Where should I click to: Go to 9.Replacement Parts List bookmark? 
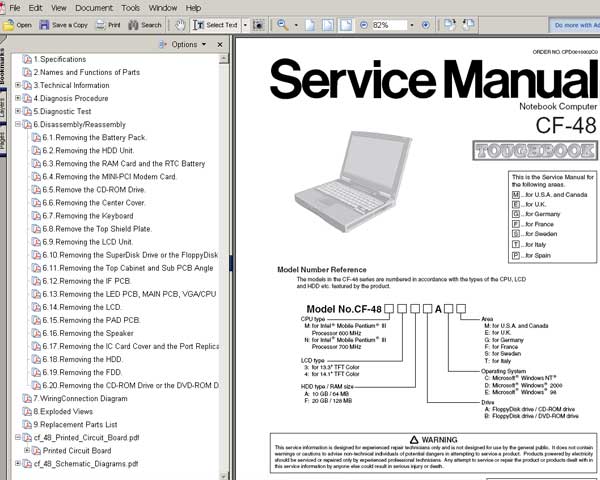pyautogui.click(x=75, y=424)
